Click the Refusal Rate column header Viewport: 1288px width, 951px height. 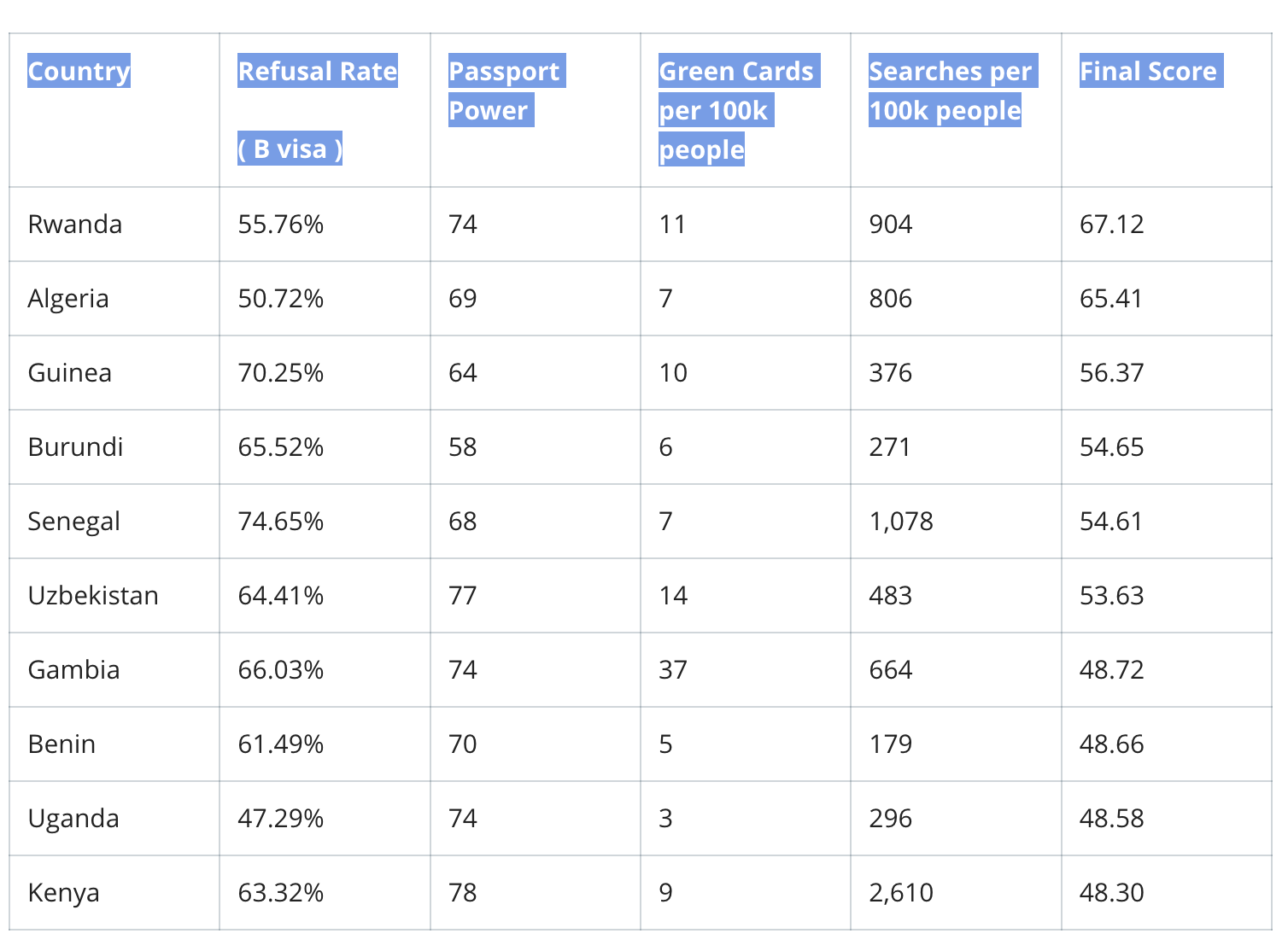tap(317, 72)
